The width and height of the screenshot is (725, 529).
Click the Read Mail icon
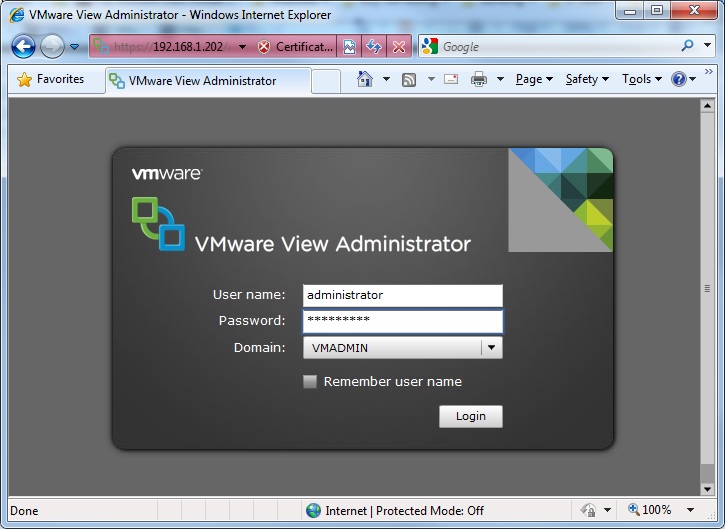click(x=451, y=79)
